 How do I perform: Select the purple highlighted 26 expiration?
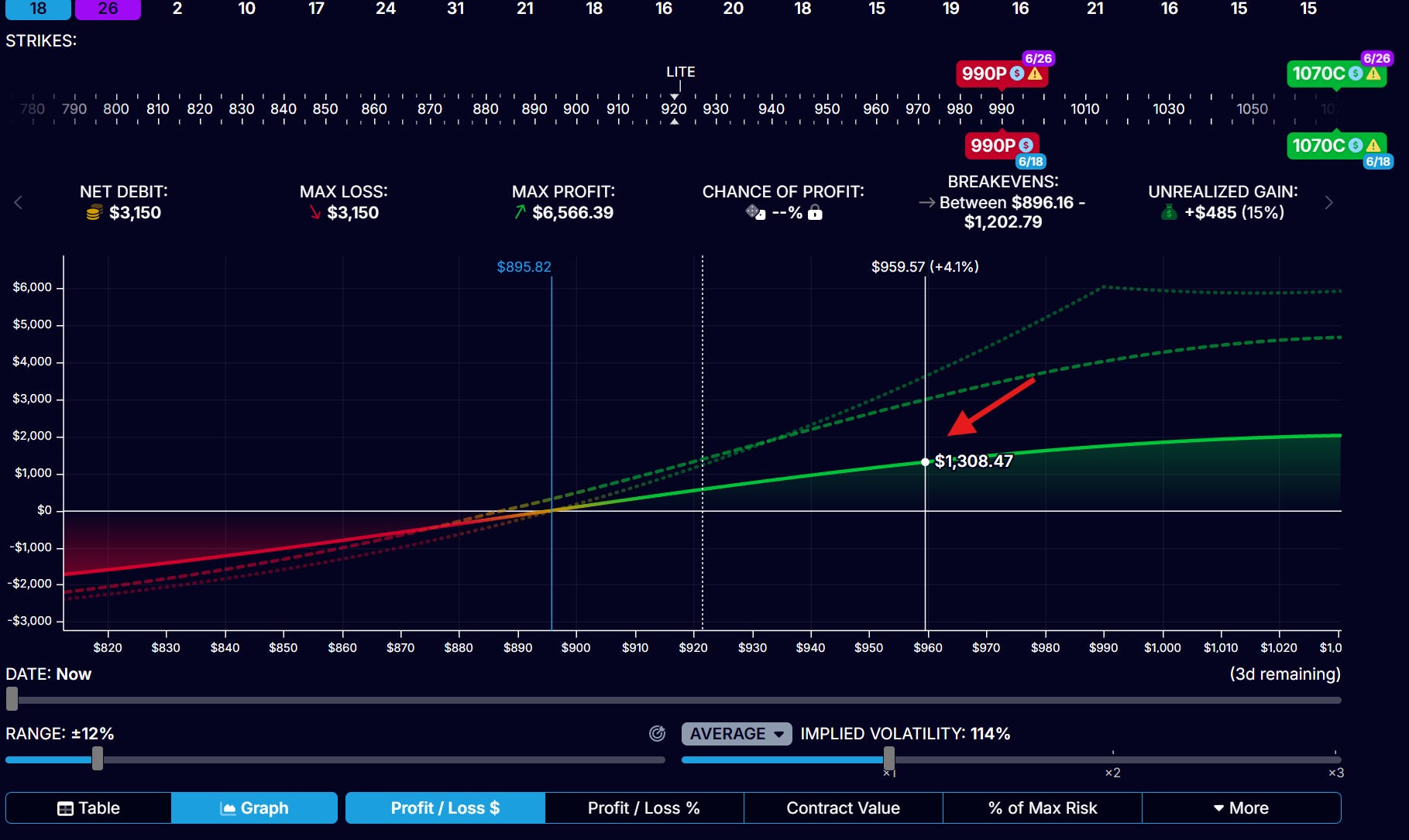tap(108, 9)
